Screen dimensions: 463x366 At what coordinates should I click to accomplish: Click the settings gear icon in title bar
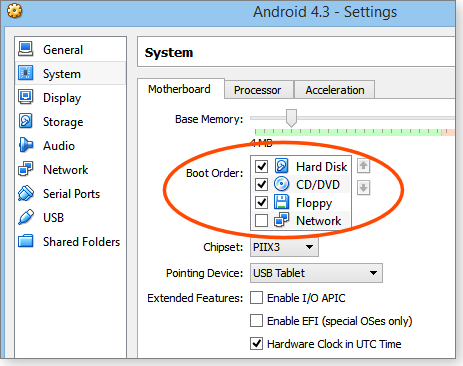(14, 11)
